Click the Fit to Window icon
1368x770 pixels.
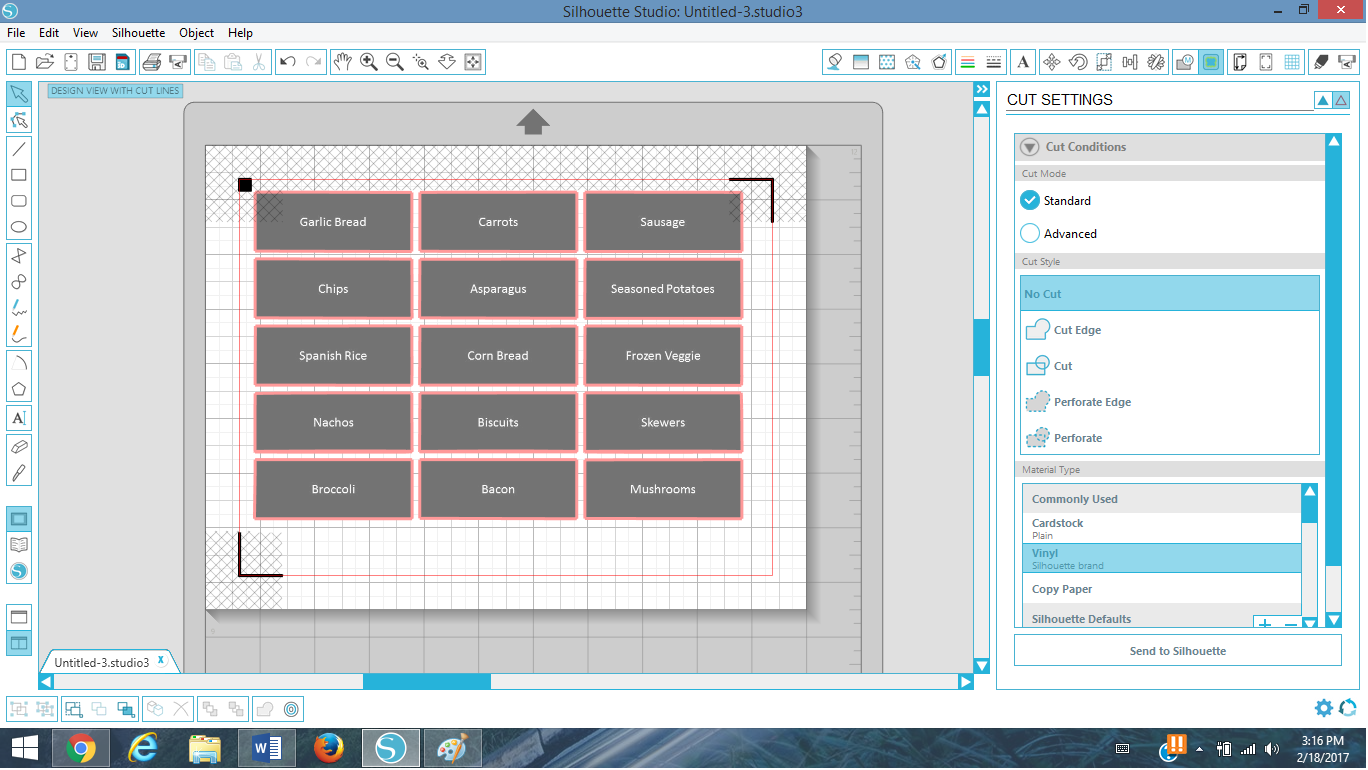[473, 62]
